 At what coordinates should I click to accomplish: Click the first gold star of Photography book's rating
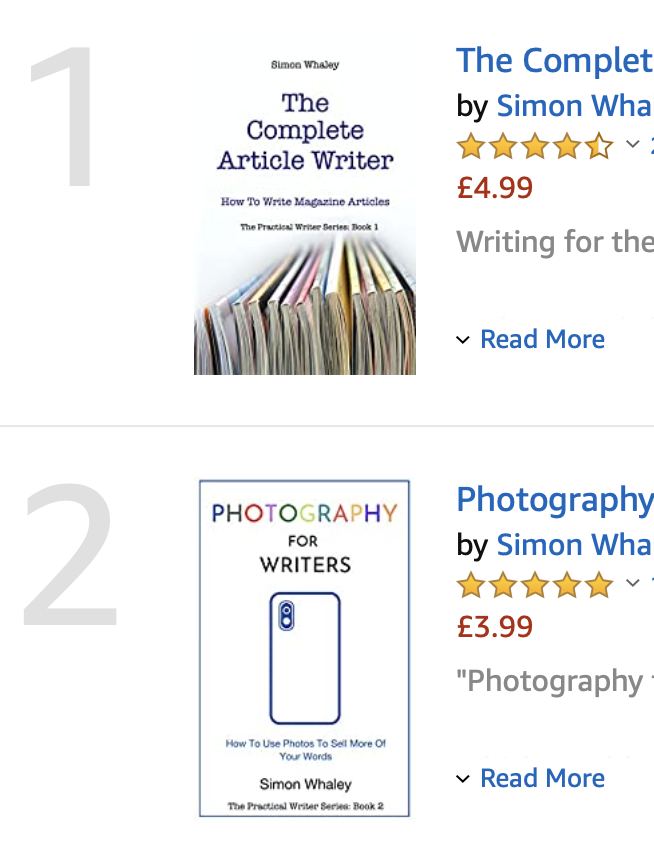pyautogui.click(x=471, y=585)
